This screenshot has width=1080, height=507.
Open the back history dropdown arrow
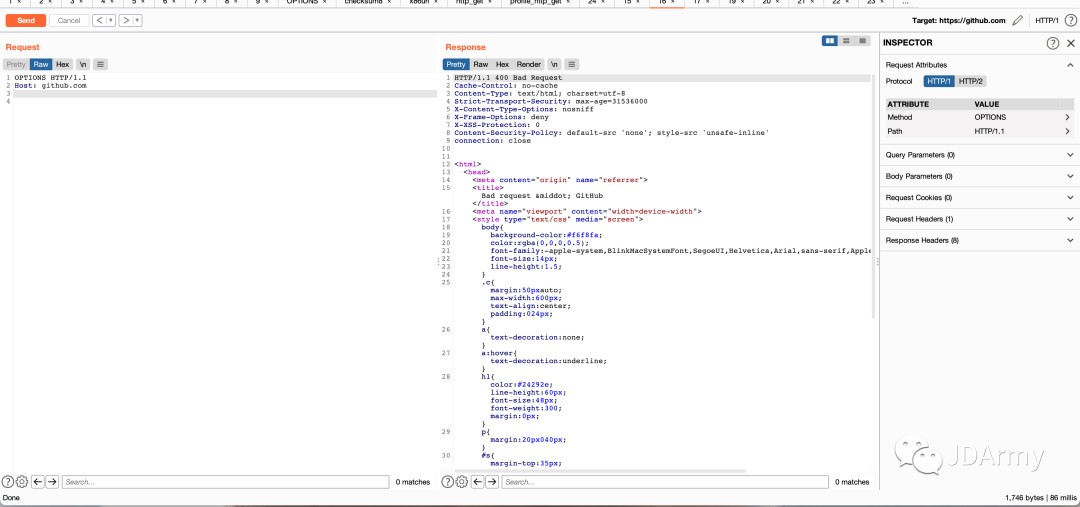[x=111, y=21]
